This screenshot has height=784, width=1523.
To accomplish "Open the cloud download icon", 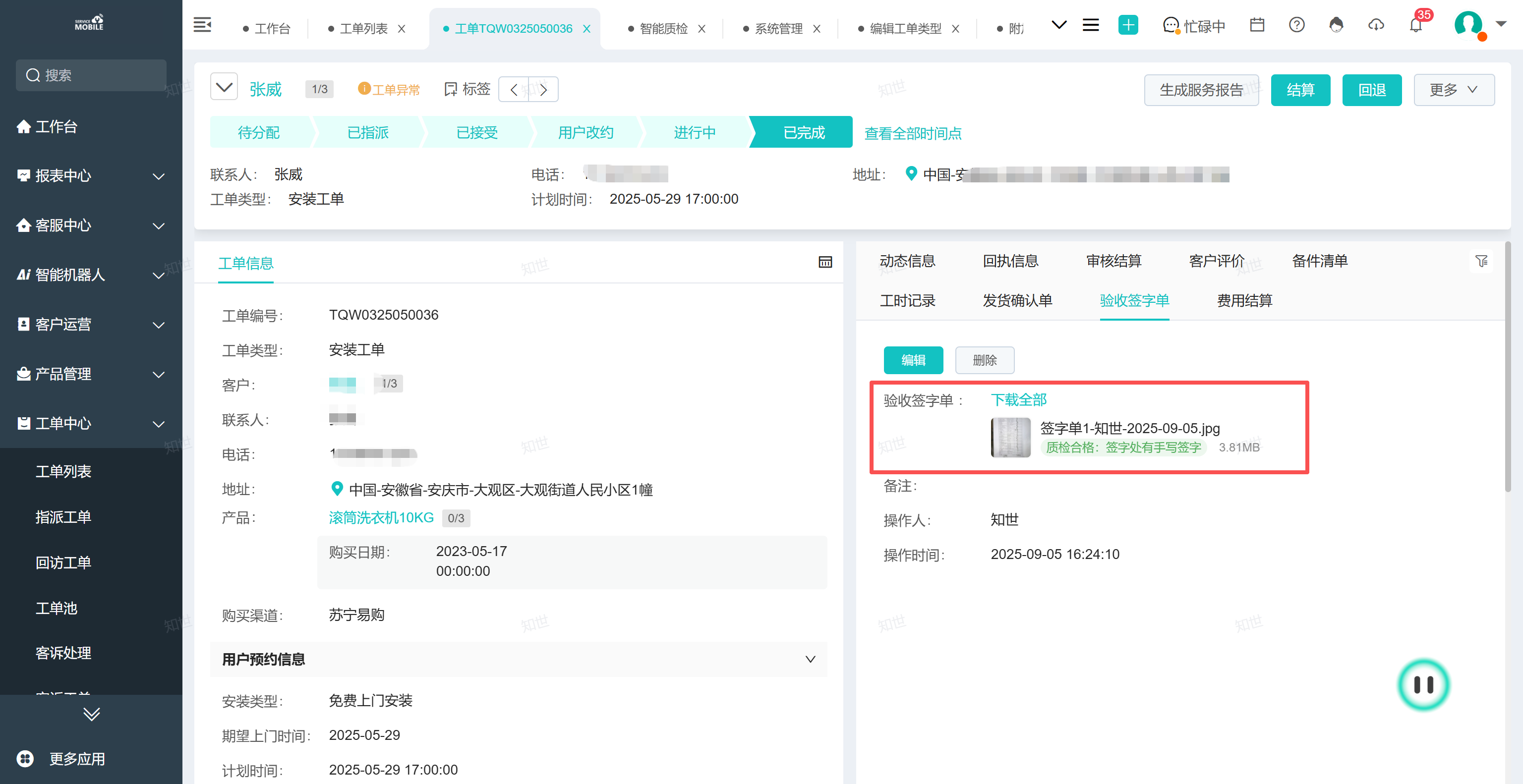I will pyautogui.click(x=1376, y=25).
